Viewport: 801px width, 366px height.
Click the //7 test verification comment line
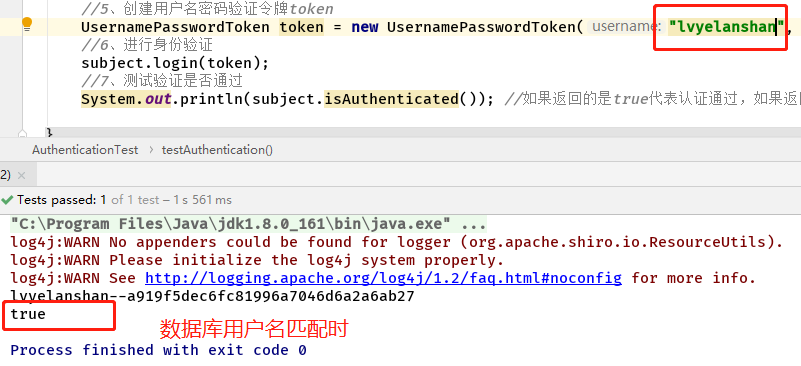click(x=161, y=81)
